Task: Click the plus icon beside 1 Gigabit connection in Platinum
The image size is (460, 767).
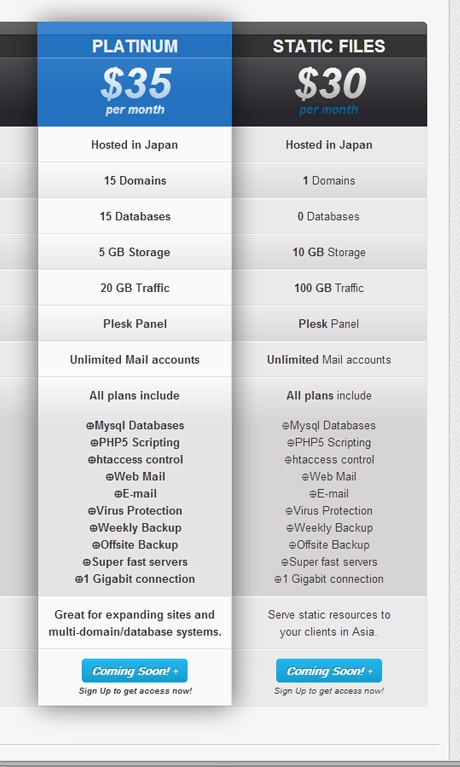Action: coord(79,580)
